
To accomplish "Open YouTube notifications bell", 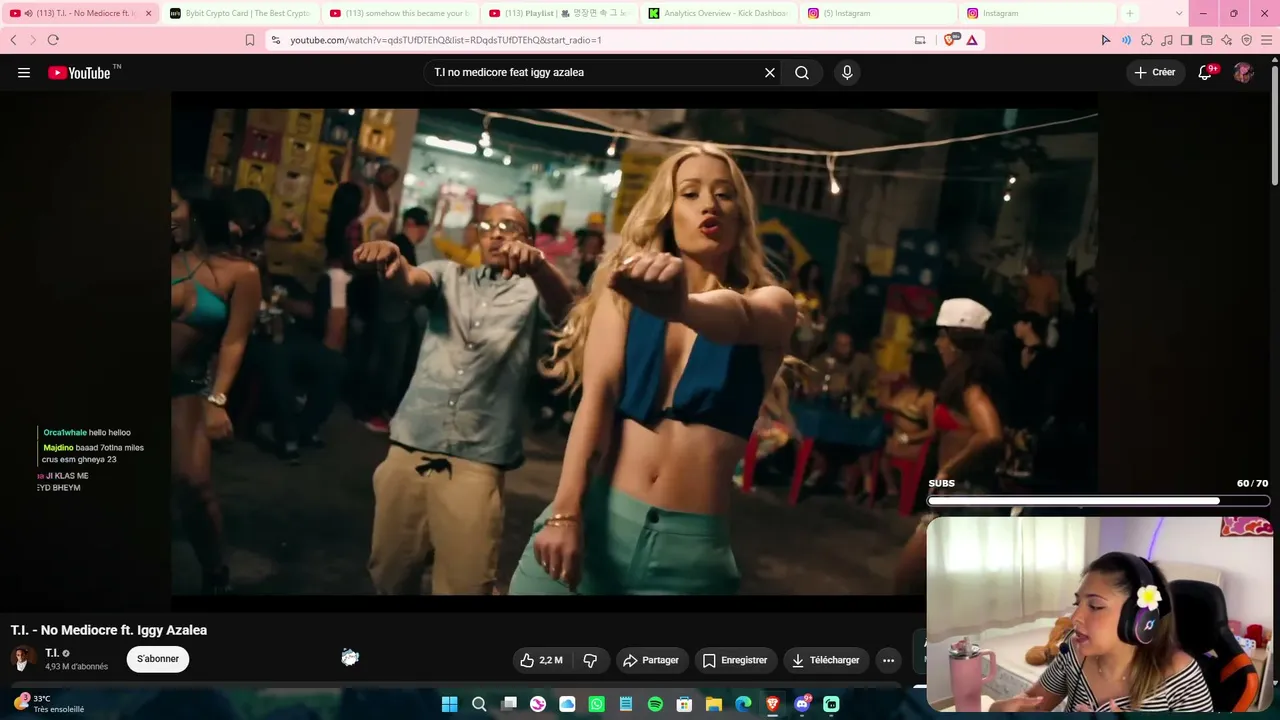I will point(1206,72).
